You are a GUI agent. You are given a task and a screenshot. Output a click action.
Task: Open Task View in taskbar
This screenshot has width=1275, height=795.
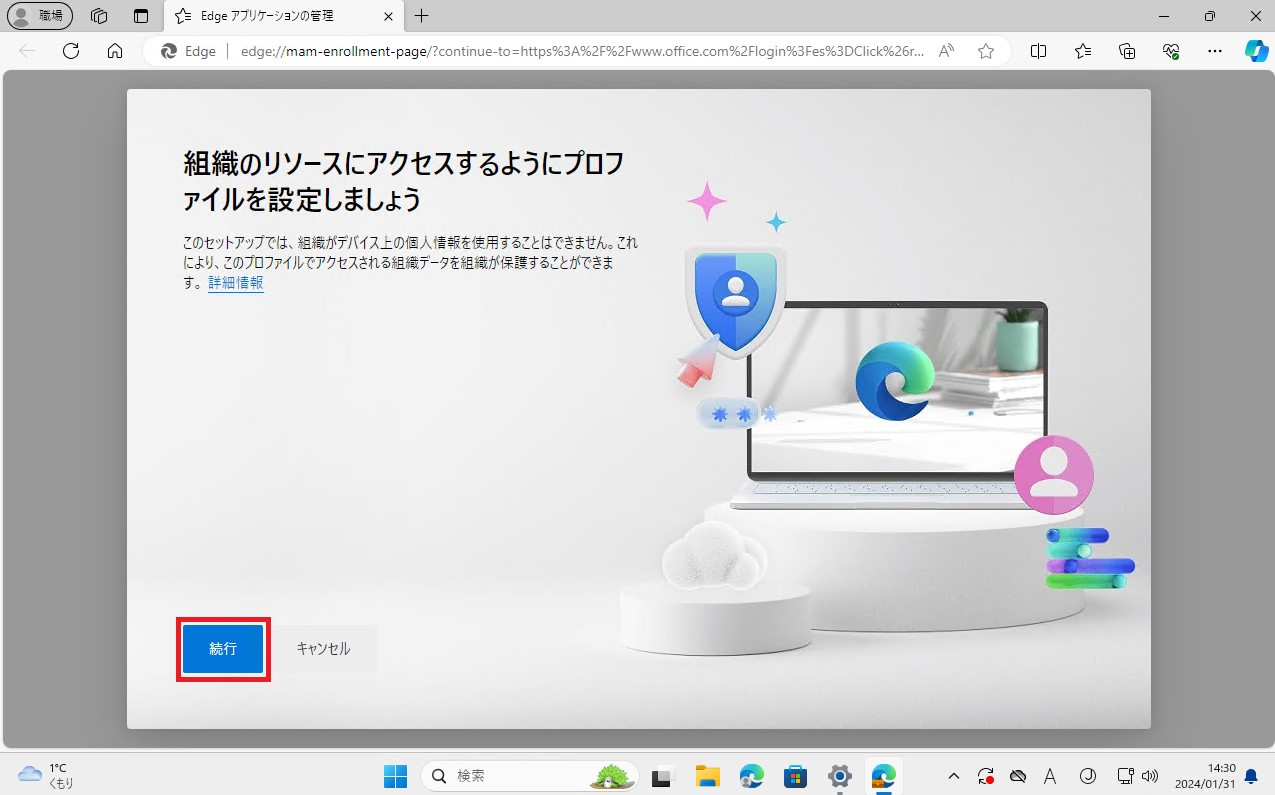[663, 776]
